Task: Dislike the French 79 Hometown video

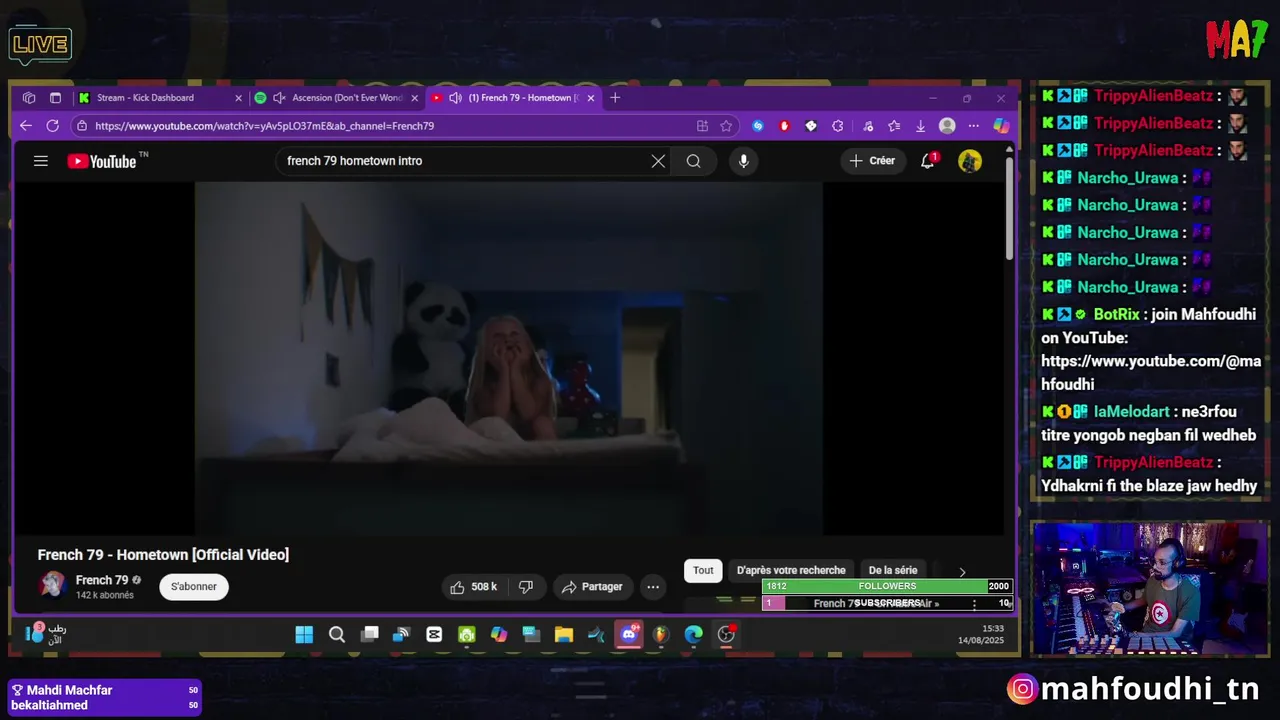Action: click(x=525, y=587)
